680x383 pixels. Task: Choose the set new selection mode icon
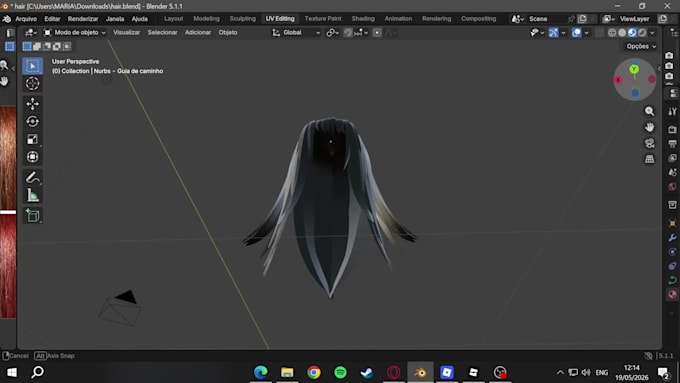coord(27,46)
